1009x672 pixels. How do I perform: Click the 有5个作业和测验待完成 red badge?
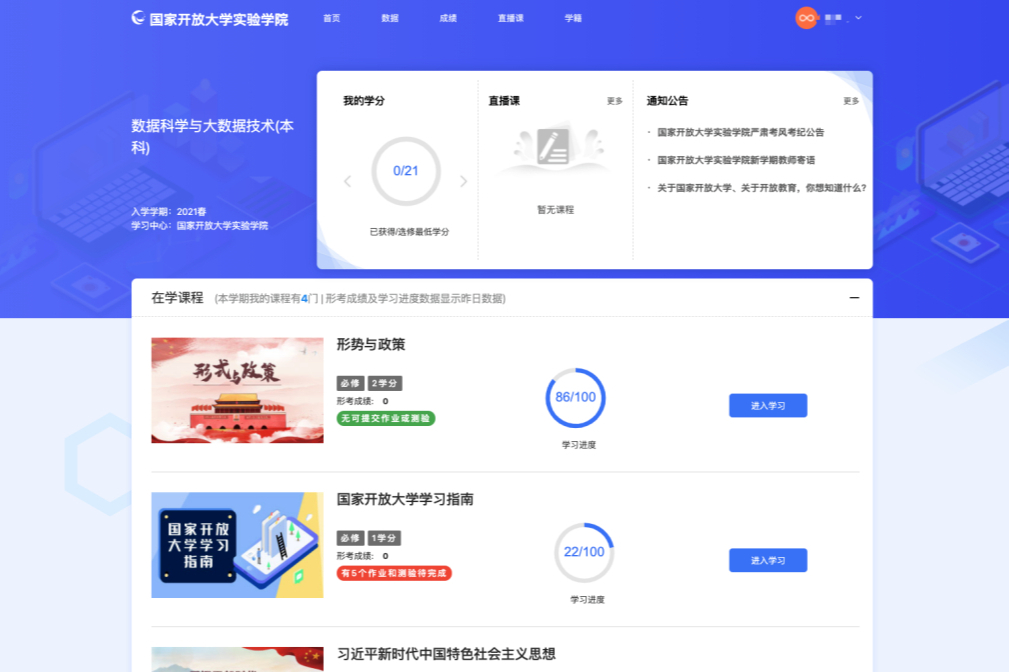pyautogui.click(x=394, y=573)
